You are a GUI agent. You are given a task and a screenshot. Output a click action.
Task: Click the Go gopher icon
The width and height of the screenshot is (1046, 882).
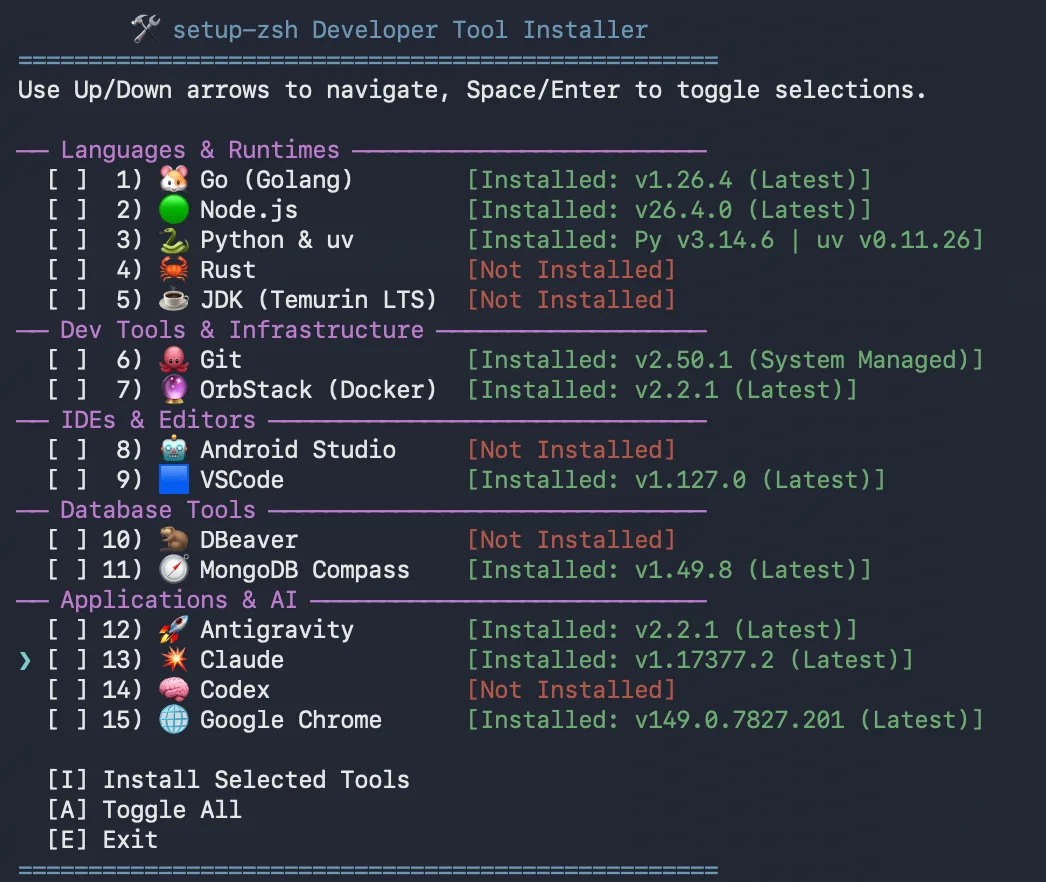tap(173, 179)
